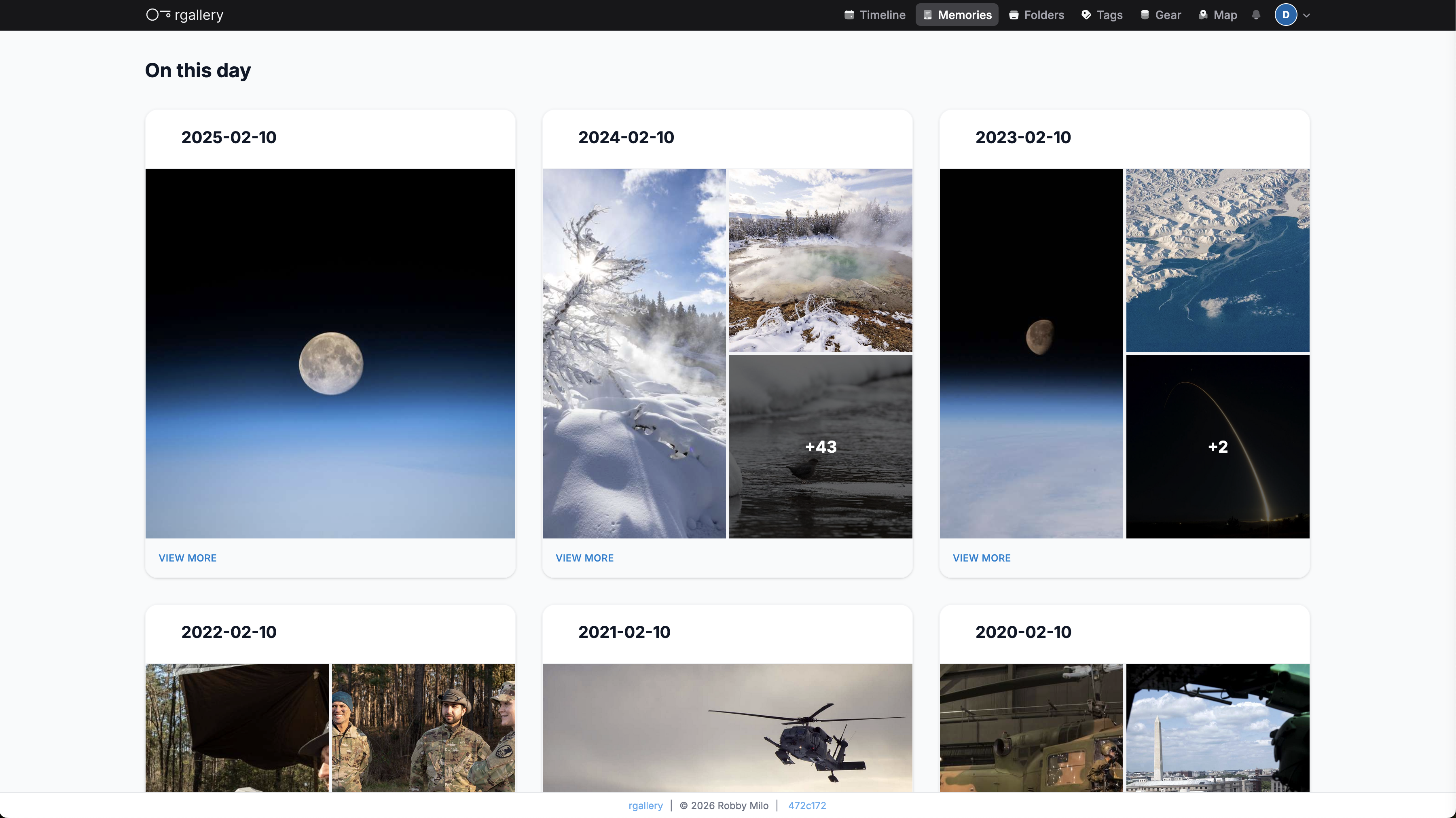Click the rgallery logo icon
The width and height of the screenshot is (1456, 818).
(158, 15)
